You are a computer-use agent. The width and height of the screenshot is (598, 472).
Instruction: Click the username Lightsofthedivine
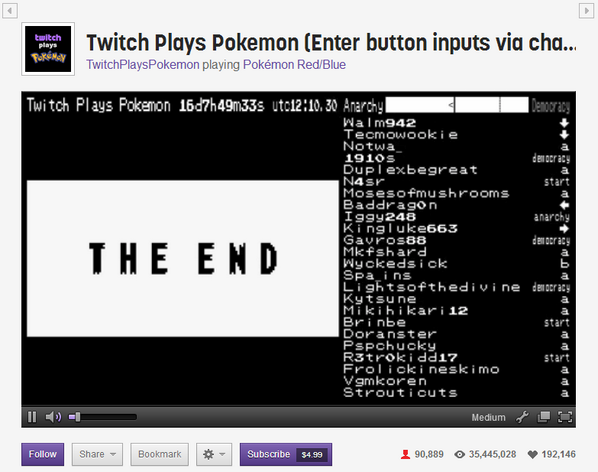pyautogui.click(x=431, y=287)
